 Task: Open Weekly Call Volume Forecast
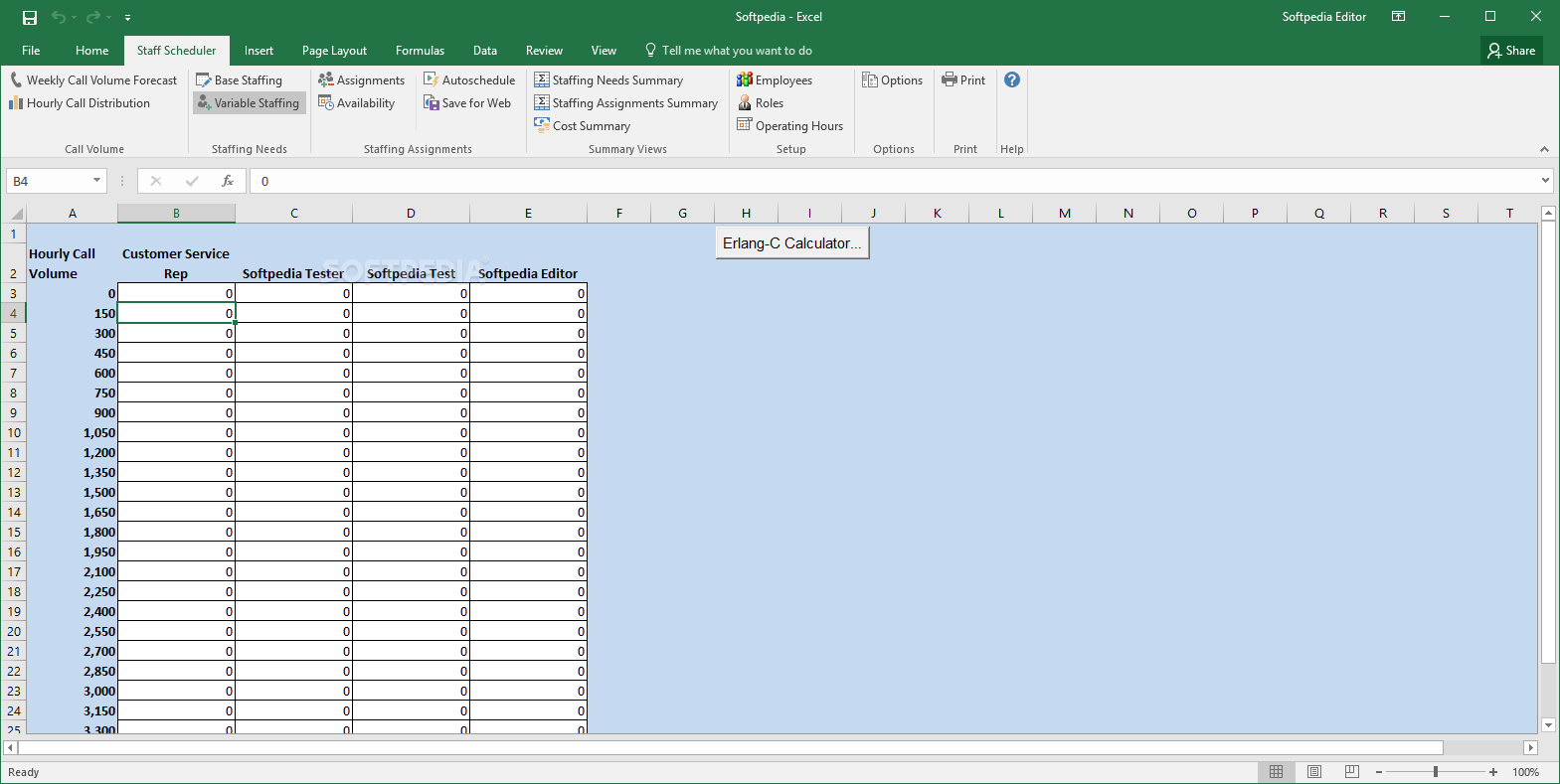click(93, 80)
